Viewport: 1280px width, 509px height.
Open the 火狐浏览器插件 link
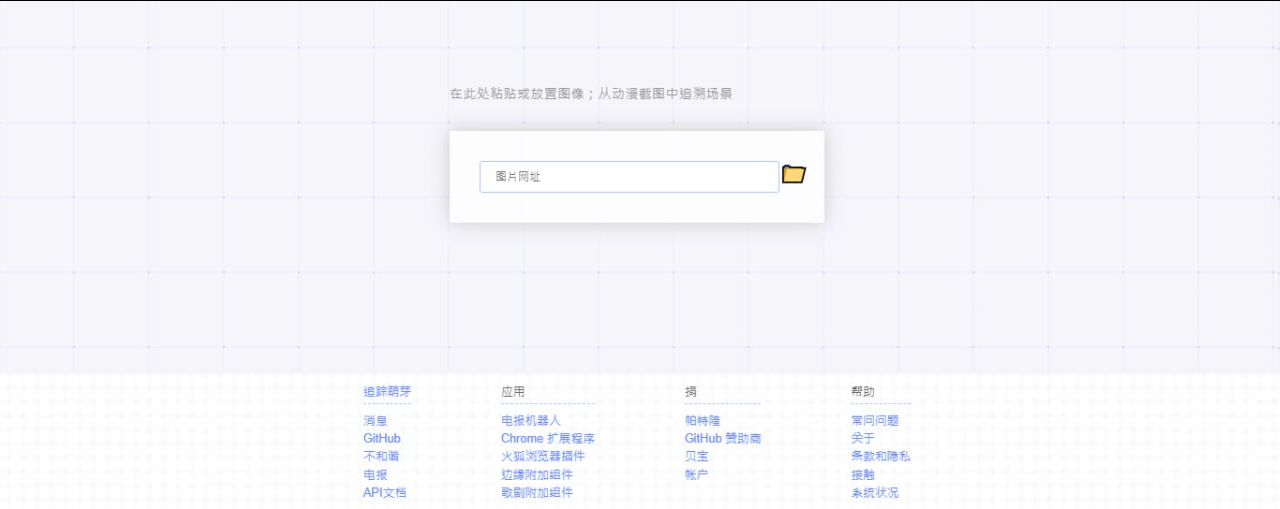[x=542, y=457]
